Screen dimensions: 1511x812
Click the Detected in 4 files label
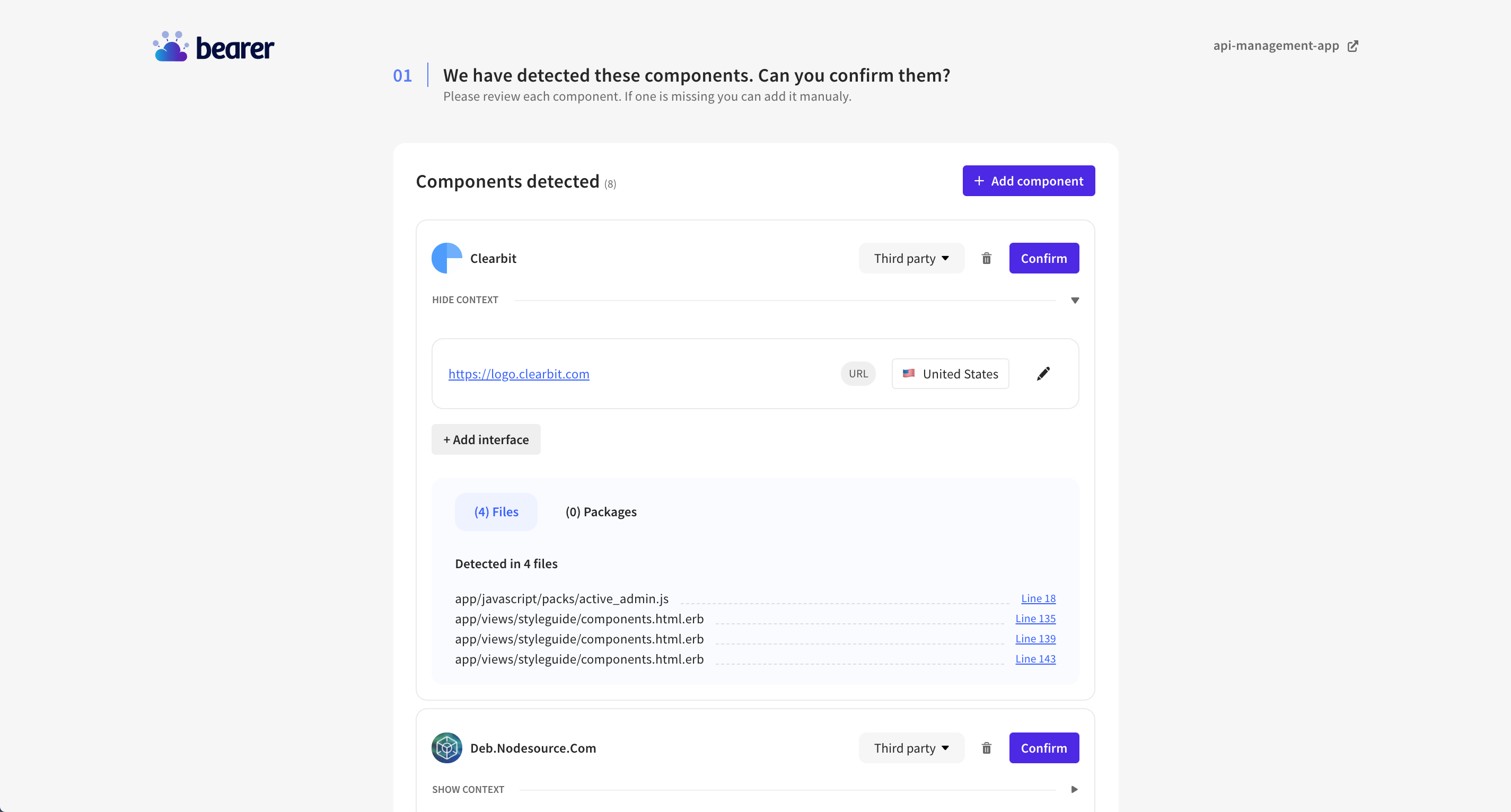[x=506, y=563]
